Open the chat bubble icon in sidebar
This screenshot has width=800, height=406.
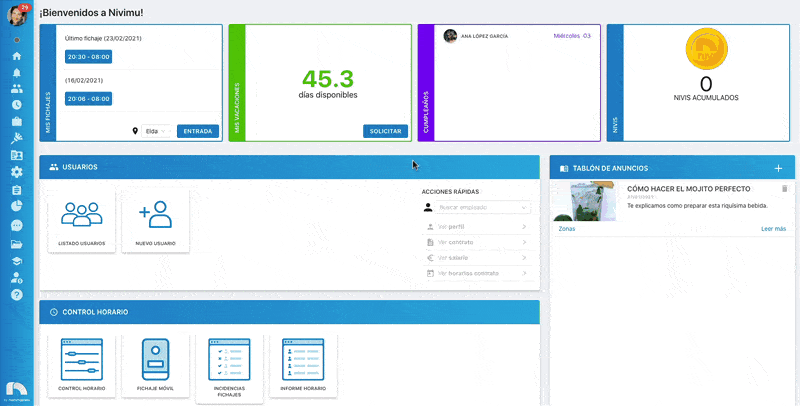point(16,225)
